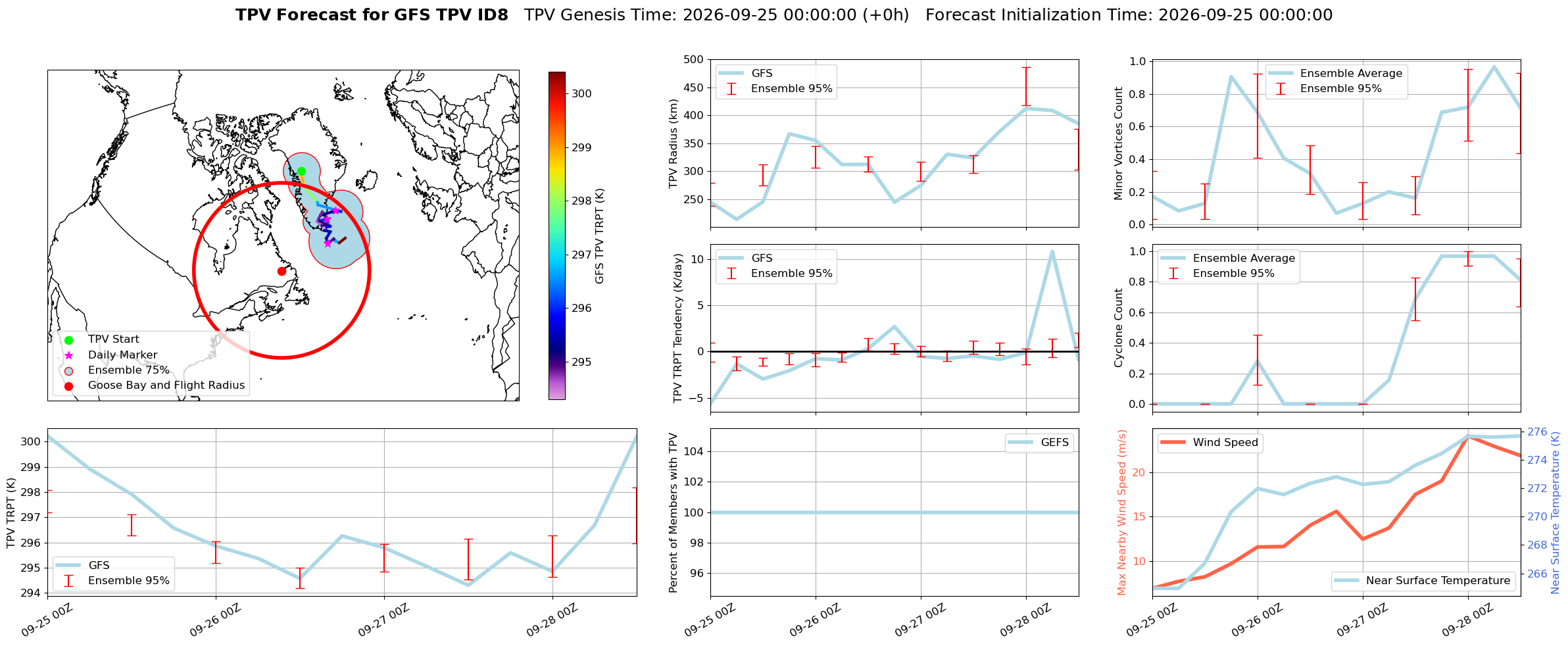
Task: Click the '500' tick on TPV Radius axis
Action: (693, 60)
